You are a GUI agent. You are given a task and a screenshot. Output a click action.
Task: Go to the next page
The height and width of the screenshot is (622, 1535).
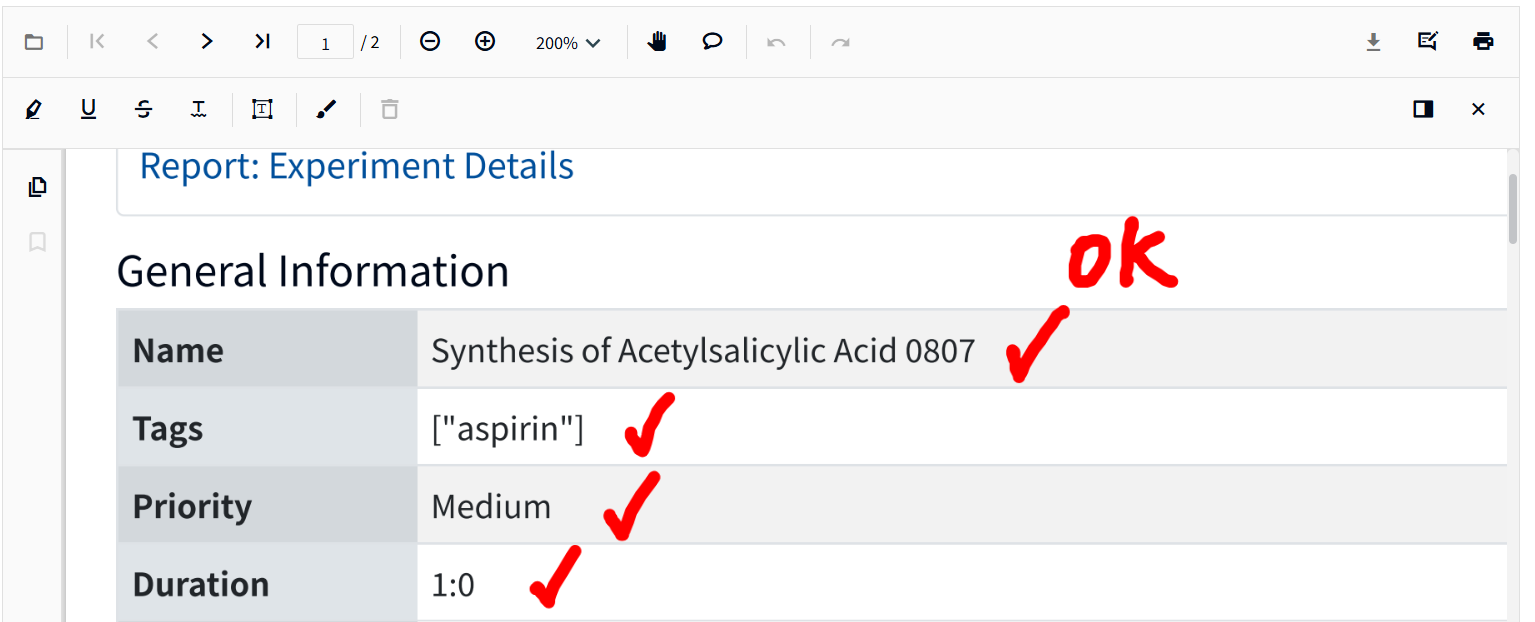pyautogui.click(x=207, y=41)
